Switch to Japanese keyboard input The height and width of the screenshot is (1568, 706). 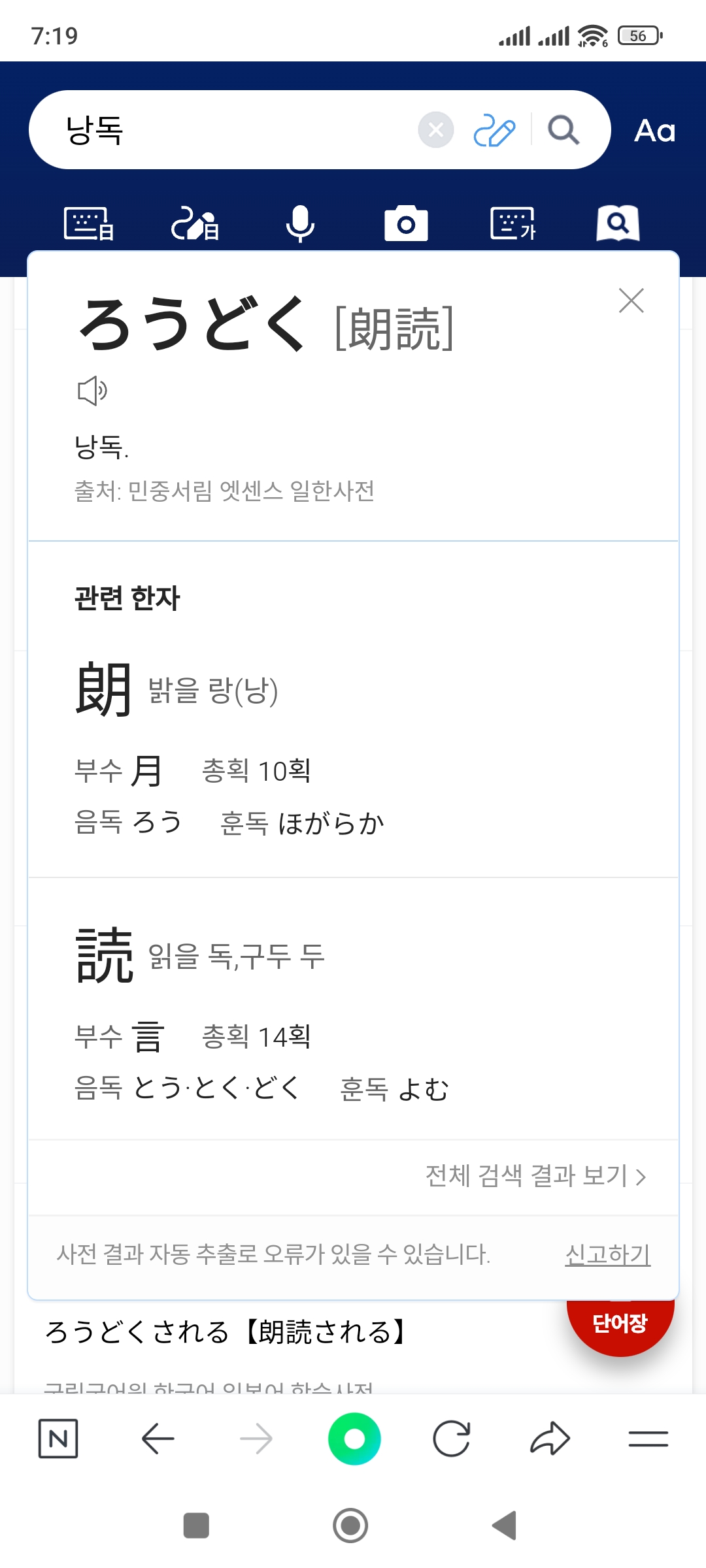89,224
